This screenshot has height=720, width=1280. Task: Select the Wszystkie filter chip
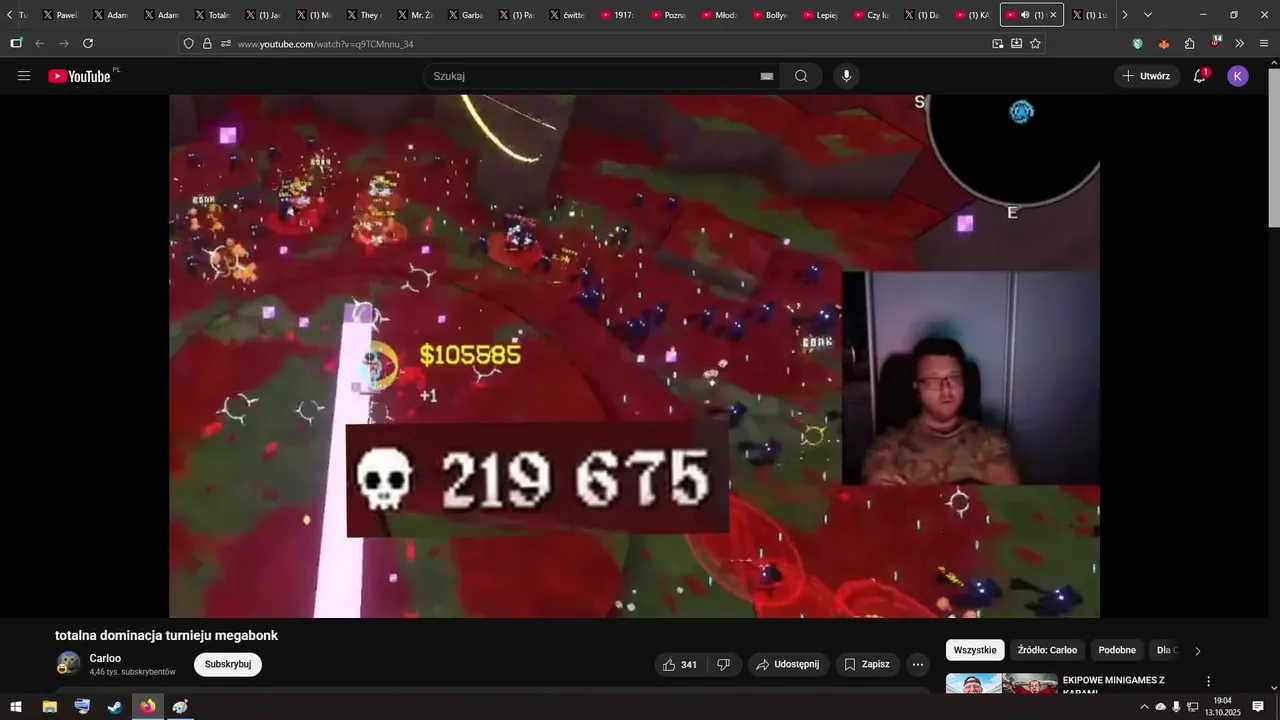tap(975, 650)
